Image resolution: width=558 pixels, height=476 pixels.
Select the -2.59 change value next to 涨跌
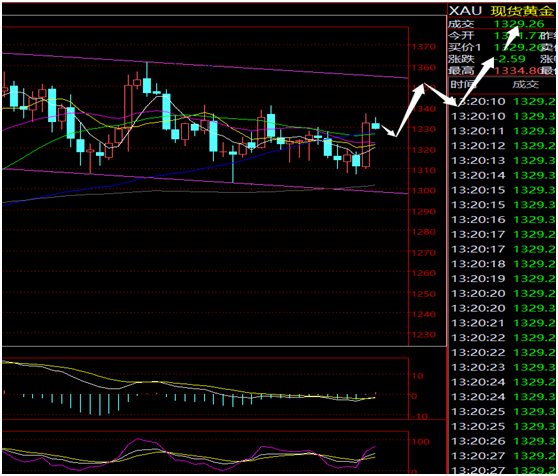pyautogui.click(x=509, y=59)
